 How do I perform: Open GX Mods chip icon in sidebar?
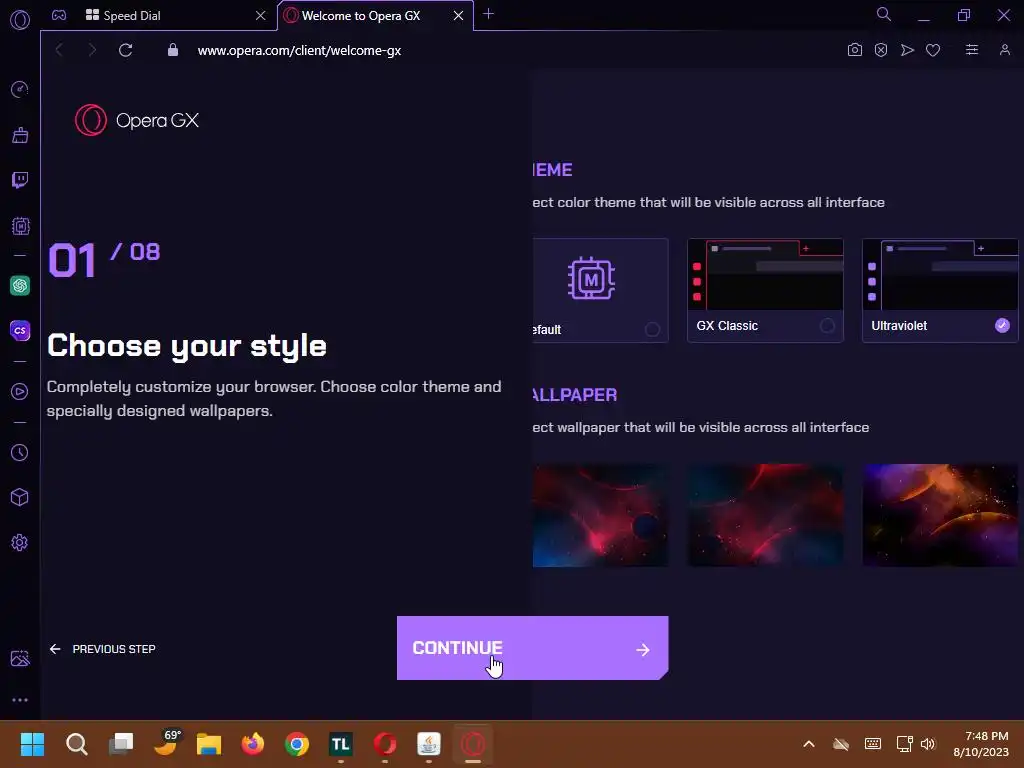pos(20,226)
